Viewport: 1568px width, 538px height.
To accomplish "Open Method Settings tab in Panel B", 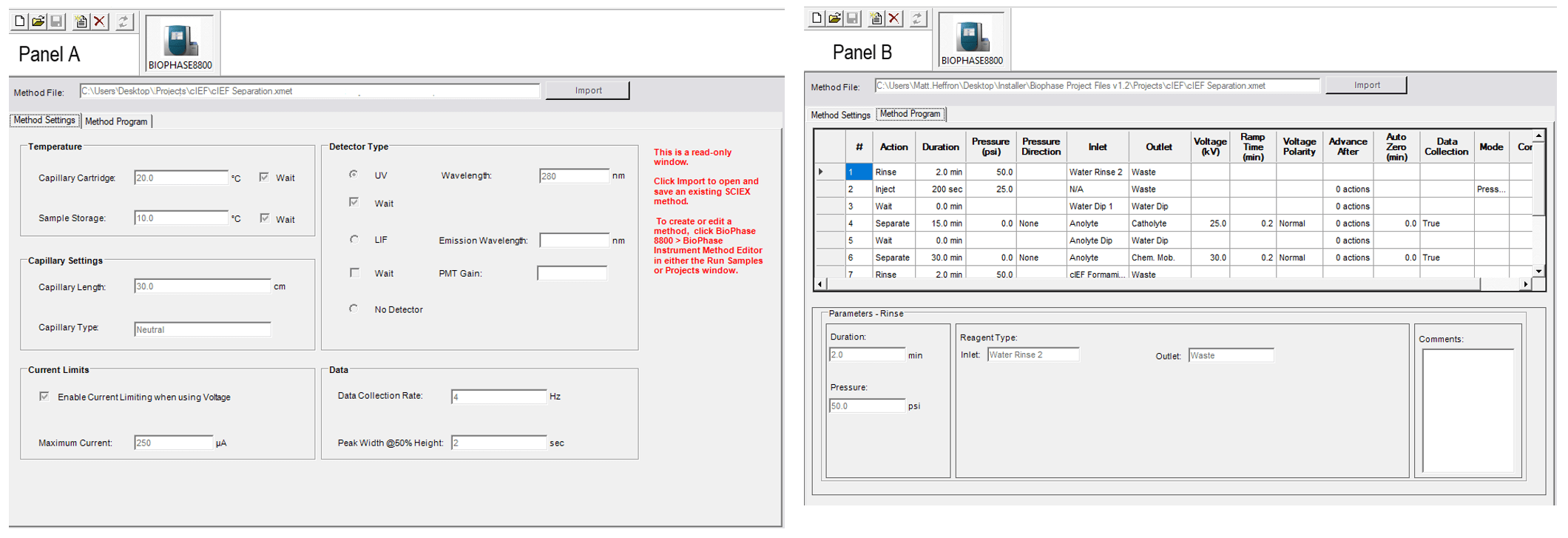I will (x=840, y=115).
